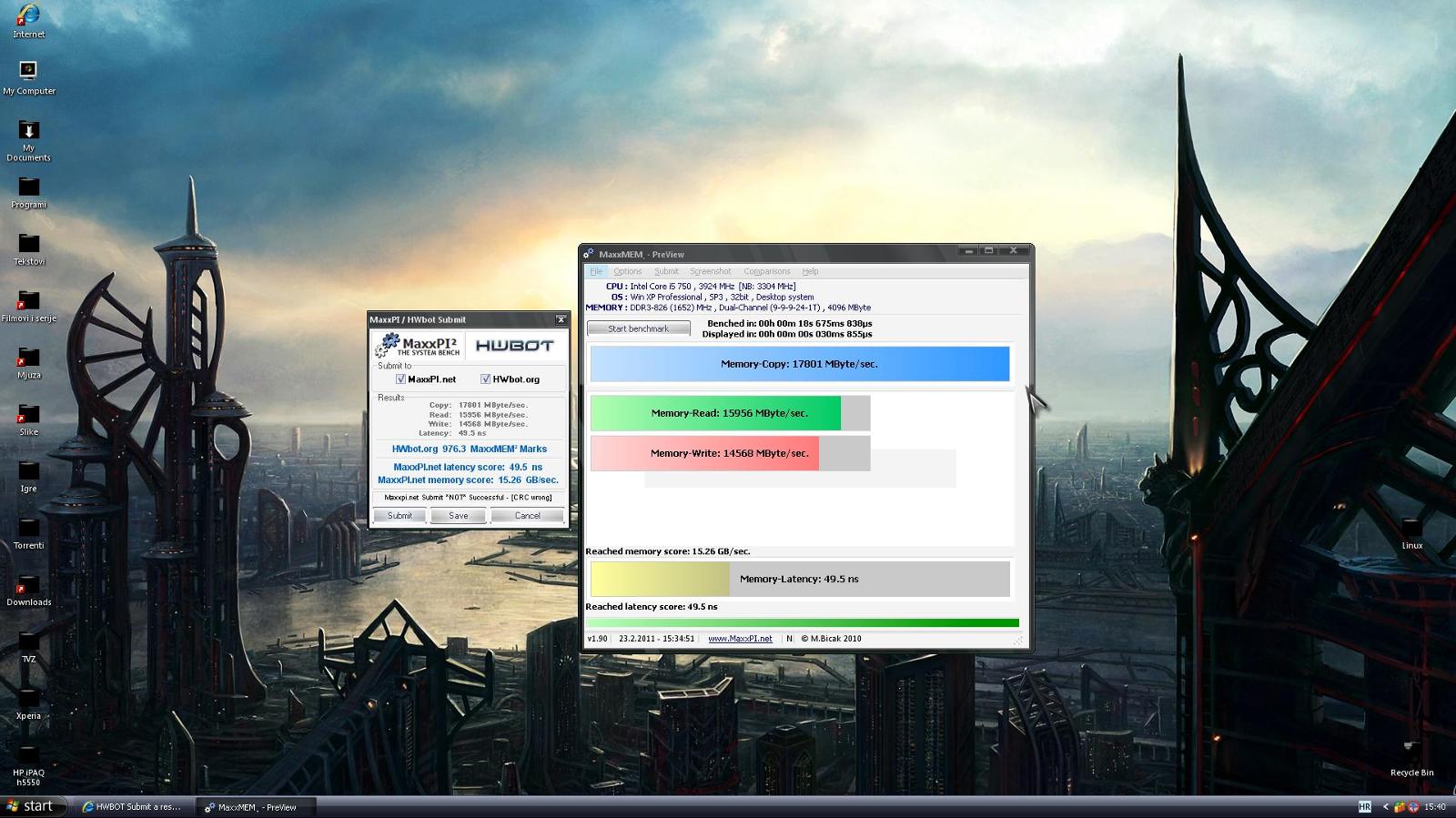Click the Memory-Write 14568 MByte/sec bar

click(x=730, y=453)
